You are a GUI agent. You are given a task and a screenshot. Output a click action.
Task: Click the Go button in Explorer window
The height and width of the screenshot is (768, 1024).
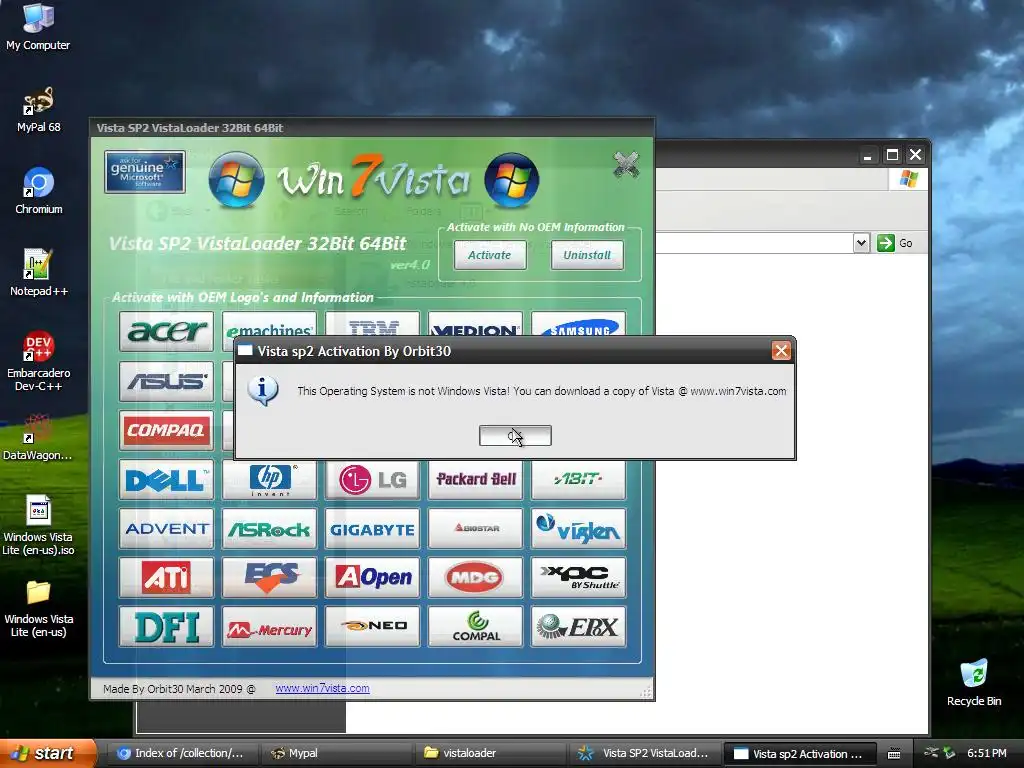(x=895, y=243)
